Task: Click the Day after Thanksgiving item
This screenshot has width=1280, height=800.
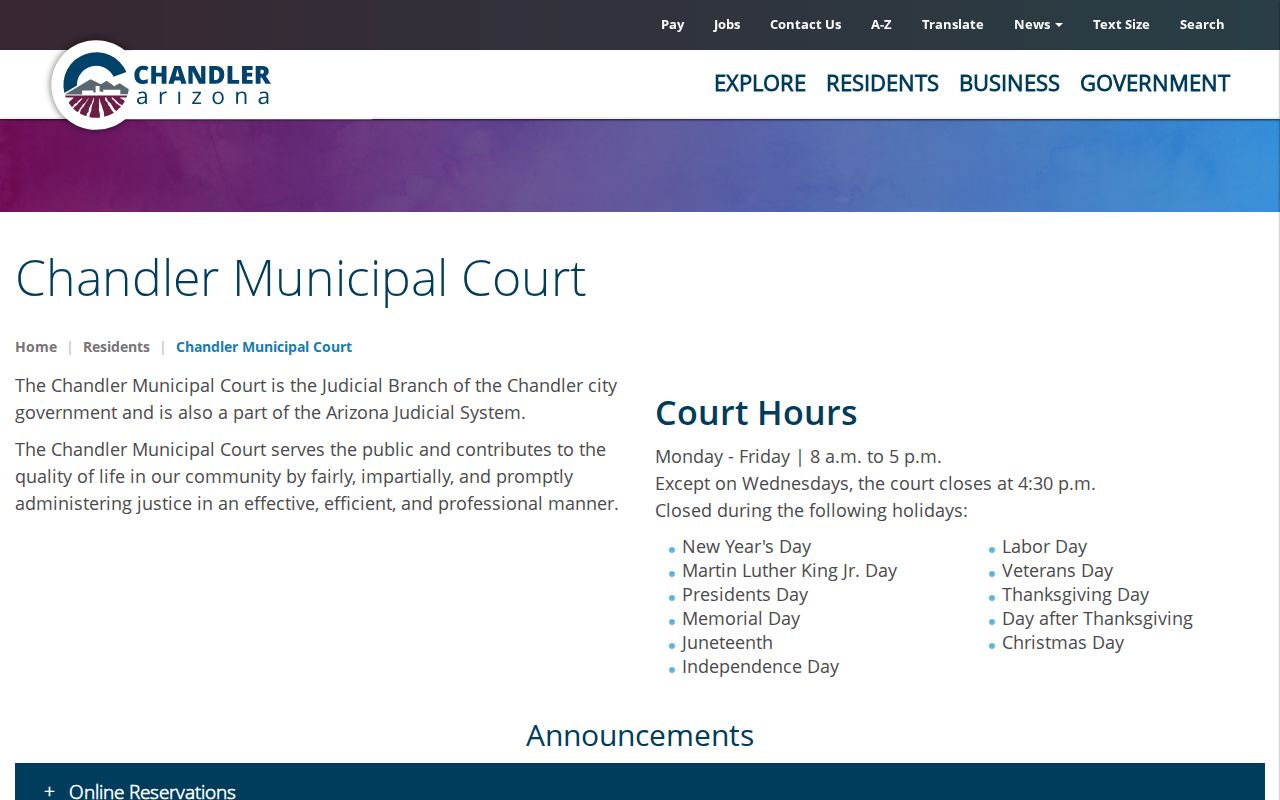Action: click(x=1097, y=619)
